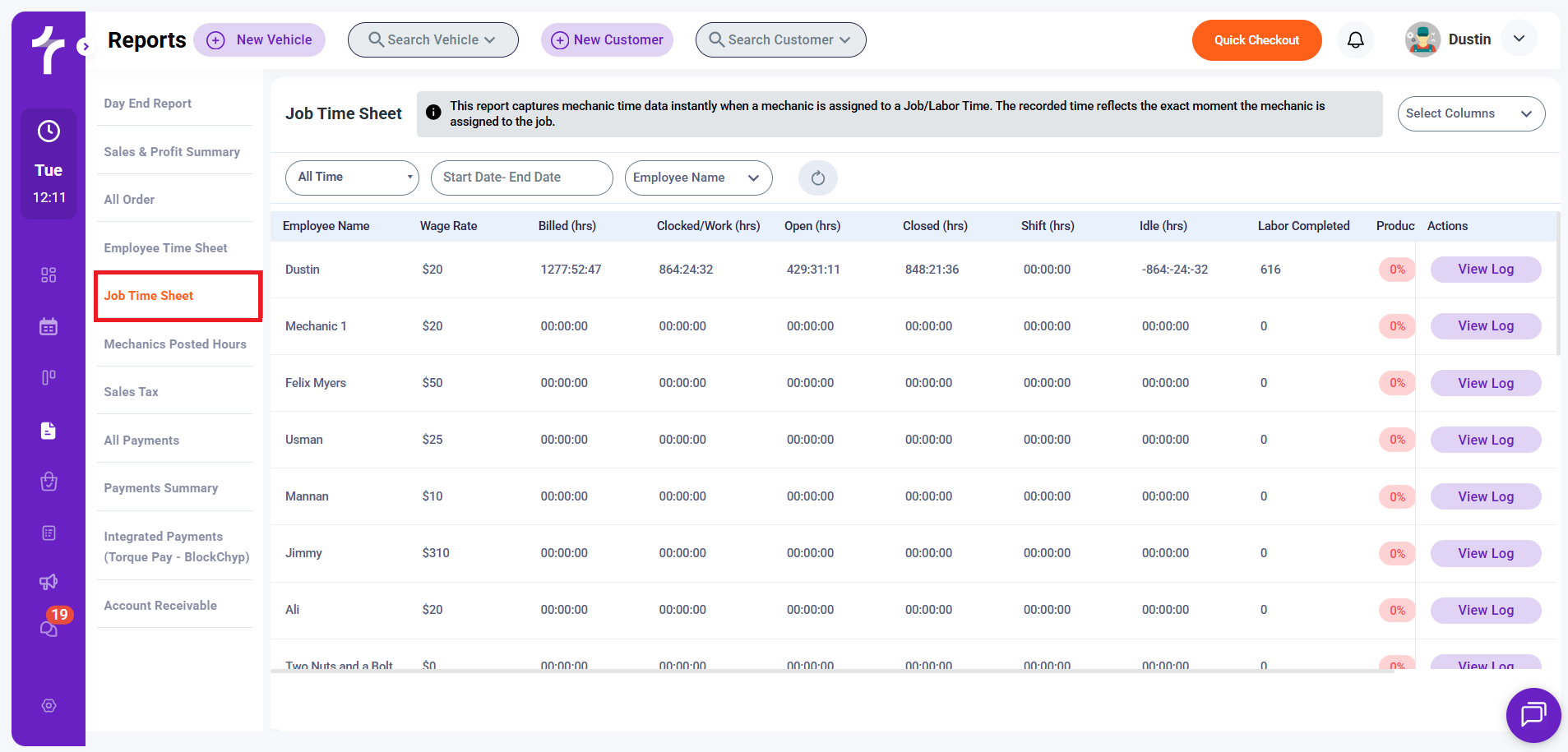Click the refresh filter icon
Image resolution: width=1568 pixels, height=752 pixels.
(817, 178)
